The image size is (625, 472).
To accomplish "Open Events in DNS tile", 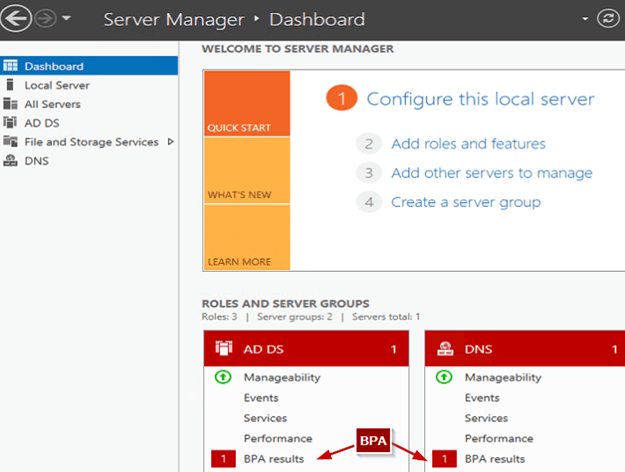I will coord(482,398).
